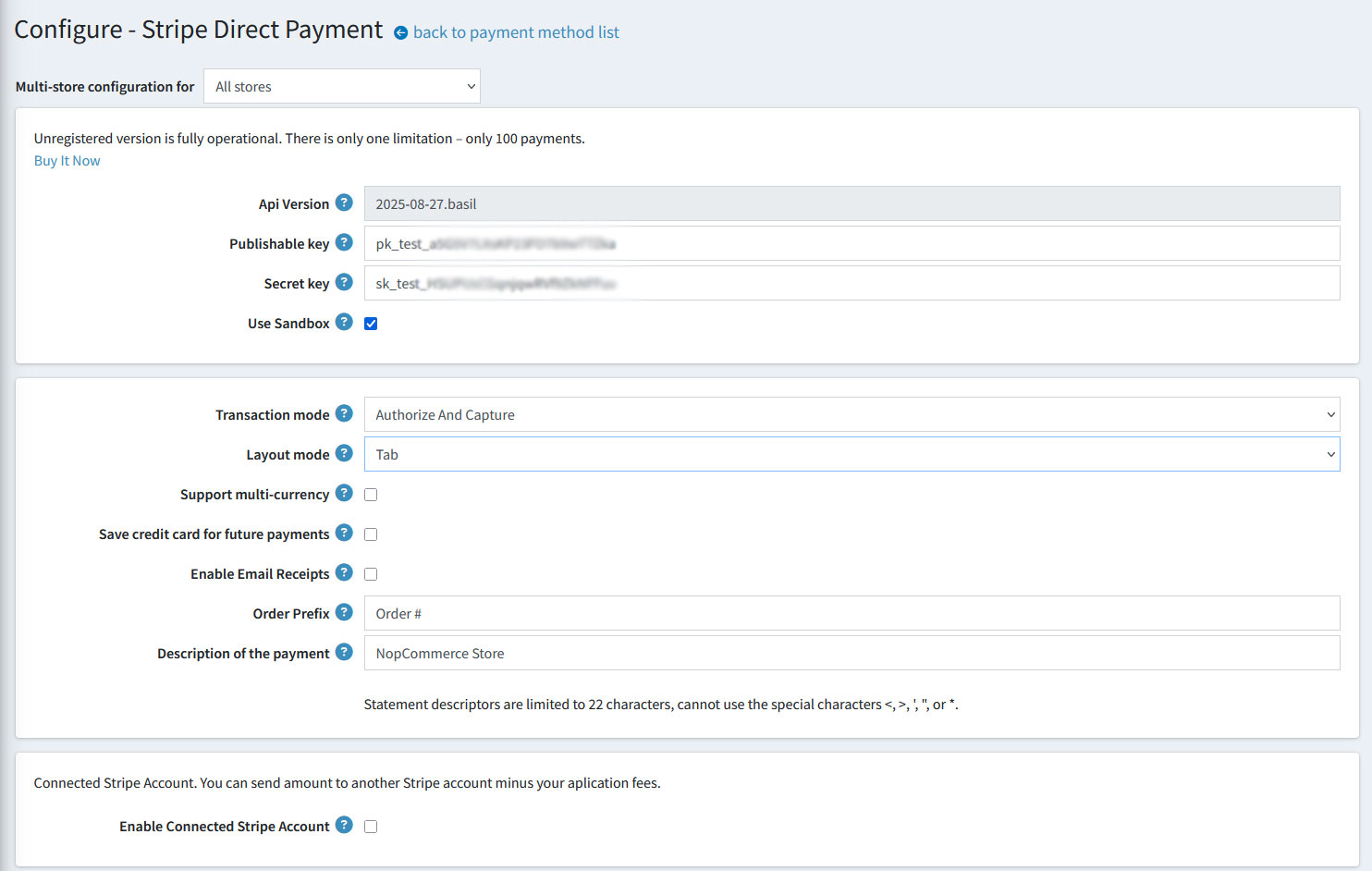
Task: Uncheck the Use Sandbox checkbox
Action: pyautogui.click(x=371, y=324)
